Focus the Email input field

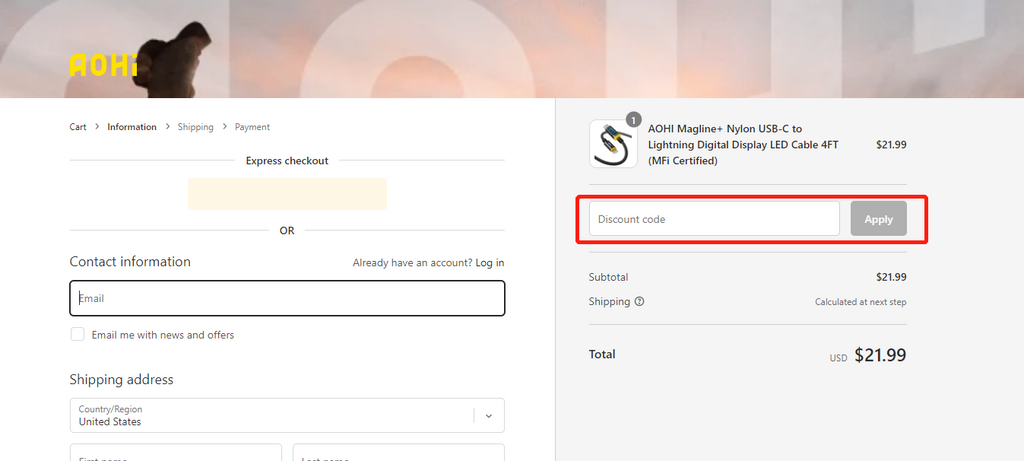click(x=287, y=298)
